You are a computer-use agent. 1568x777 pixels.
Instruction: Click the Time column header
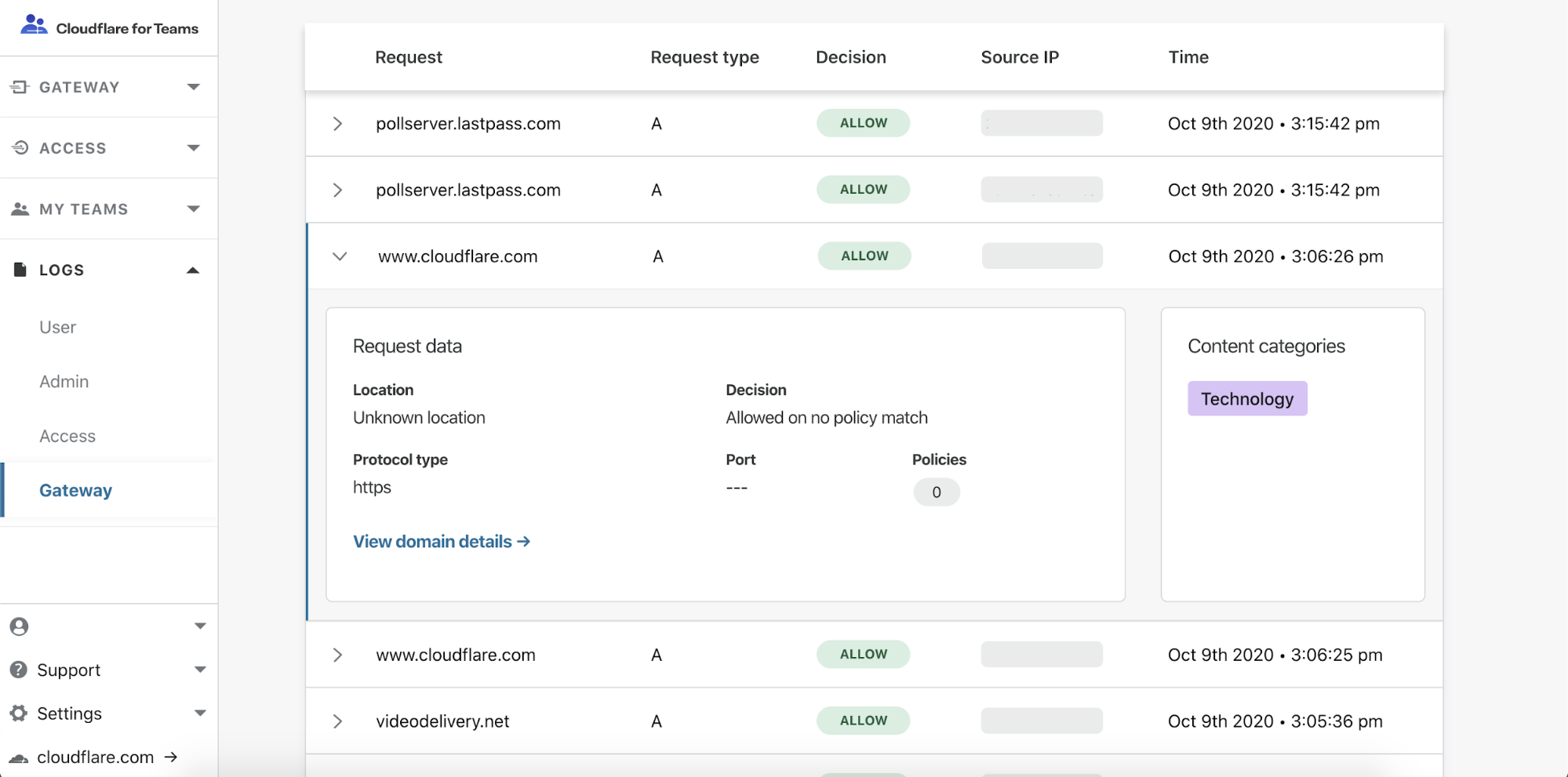pos(1188,57)
